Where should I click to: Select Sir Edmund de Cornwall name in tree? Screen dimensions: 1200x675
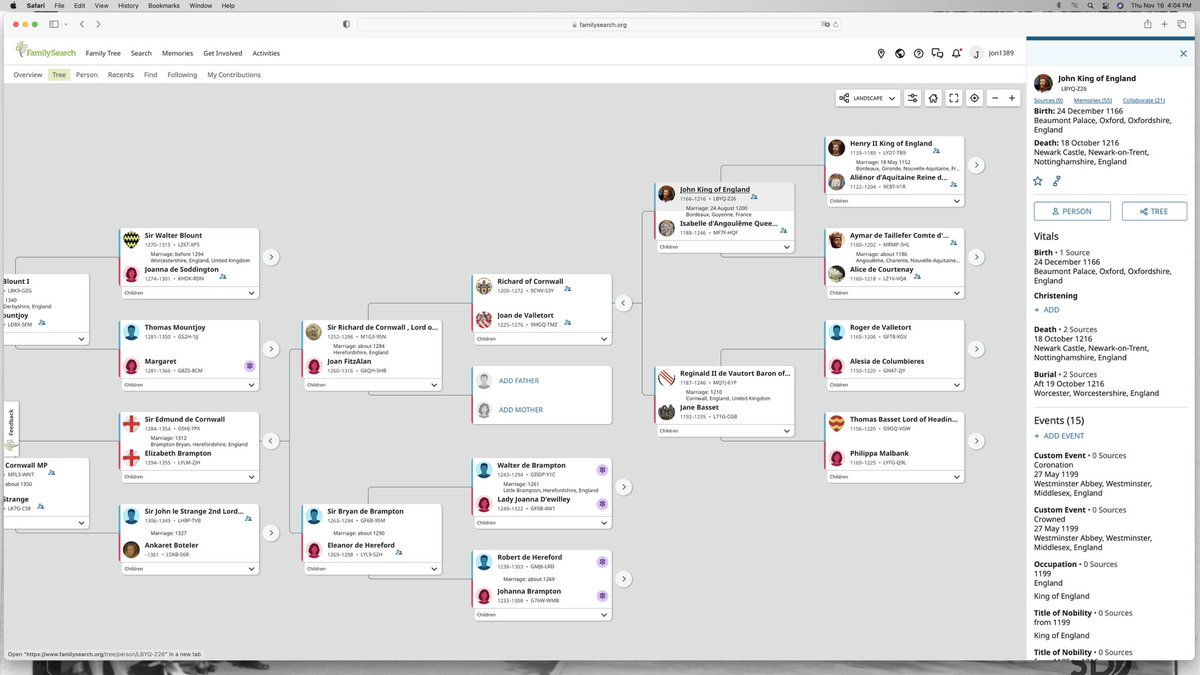coord(185,419)
